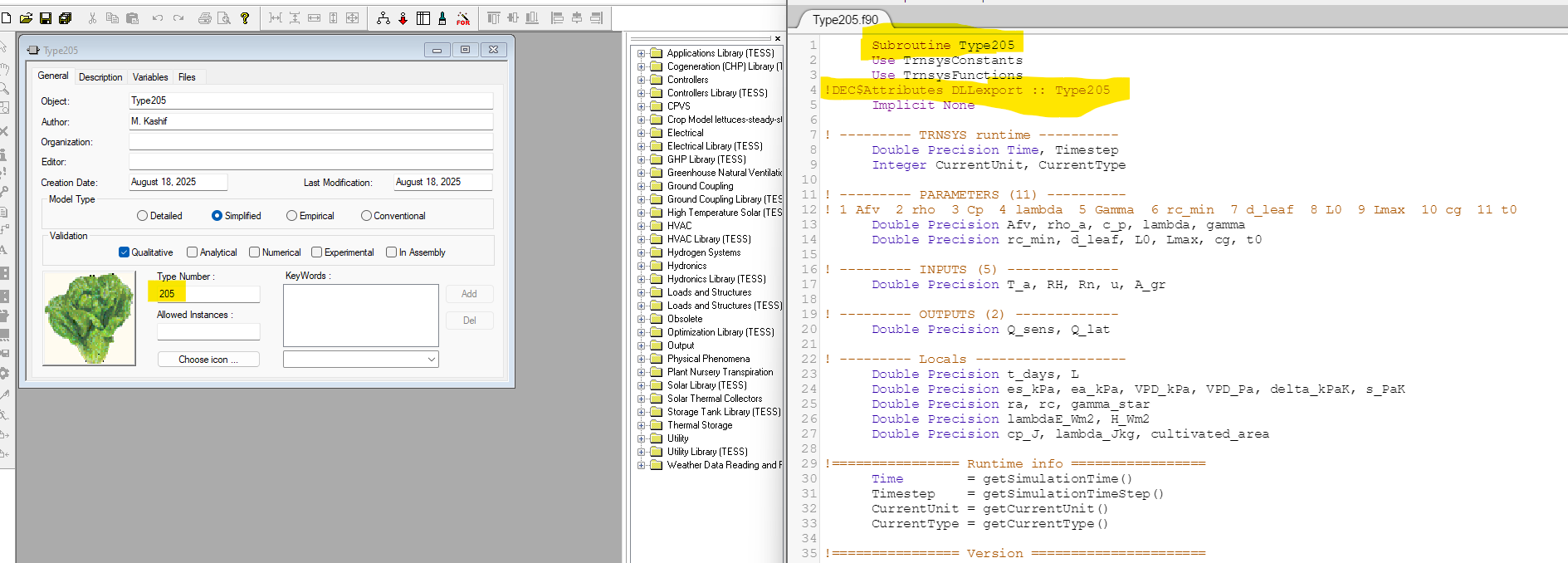This screenshot has width=1568, height=563.
Task: Open the dropdown below the KeyWords list
Action: click(x=431, y=360)
